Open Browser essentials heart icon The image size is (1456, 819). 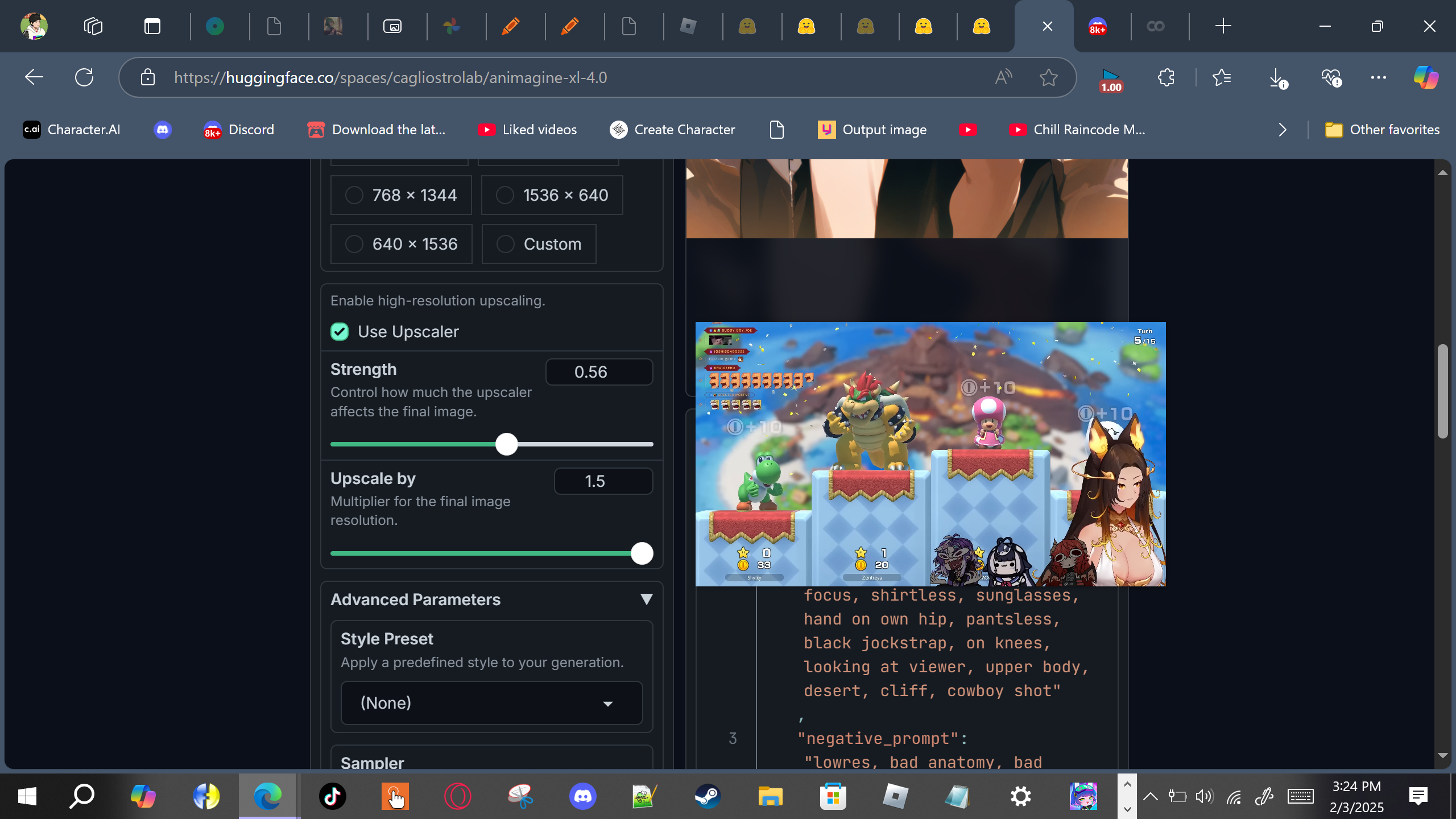point(1331,77)
